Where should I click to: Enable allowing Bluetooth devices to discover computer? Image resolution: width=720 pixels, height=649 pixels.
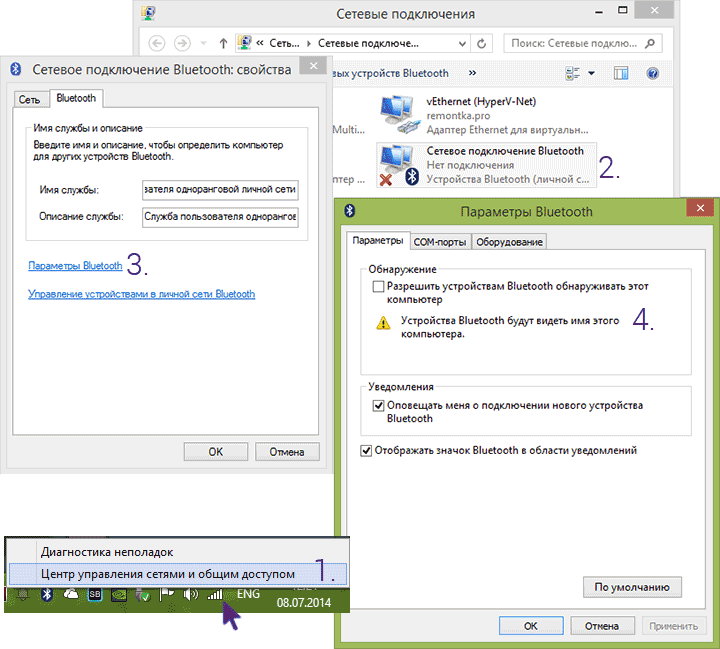pyautogui.click(x=378, y=286)
